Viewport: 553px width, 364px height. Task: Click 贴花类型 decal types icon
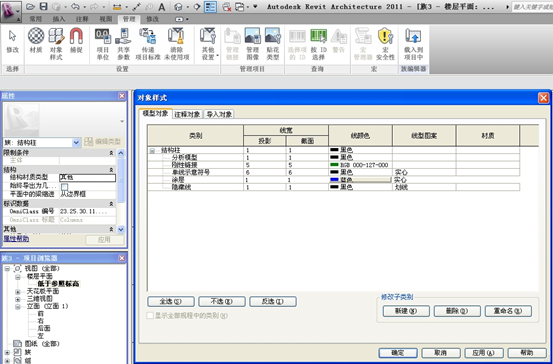coord(273,44)
